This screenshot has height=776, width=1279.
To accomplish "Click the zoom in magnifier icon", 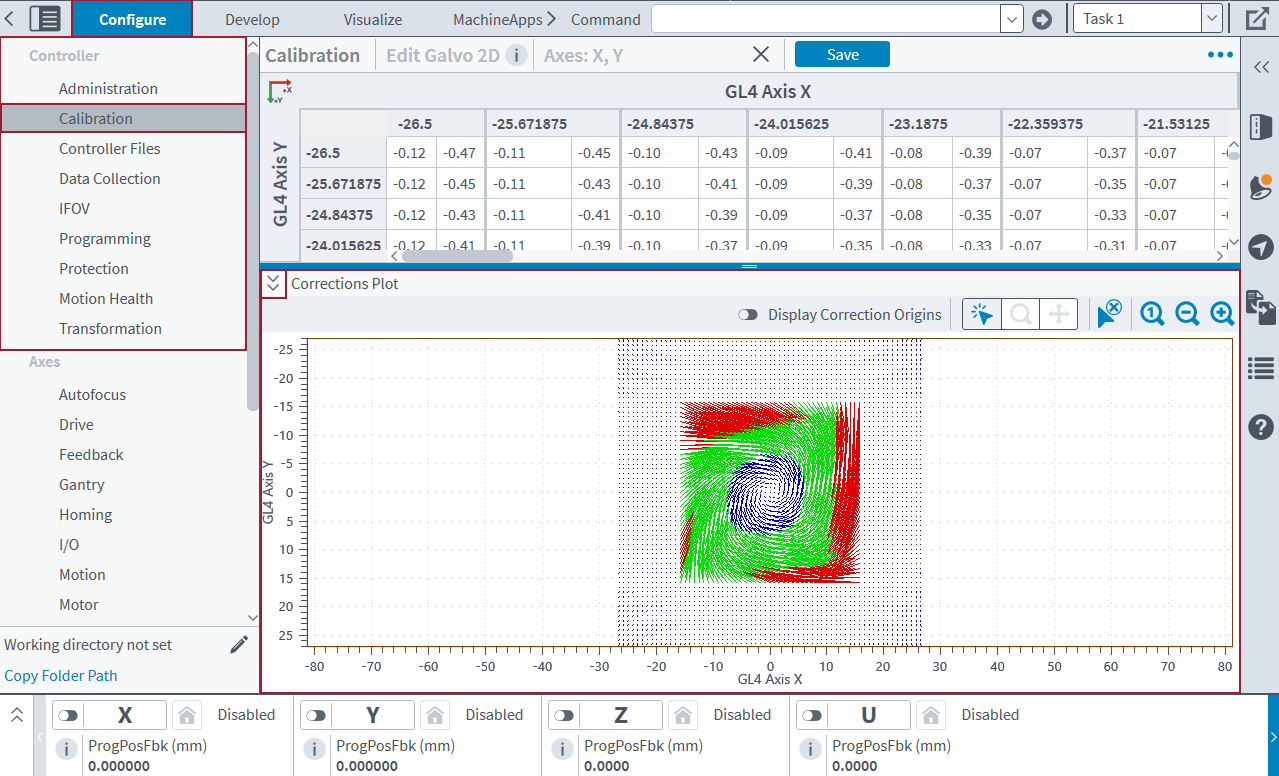I will [x=1222, y=314].
